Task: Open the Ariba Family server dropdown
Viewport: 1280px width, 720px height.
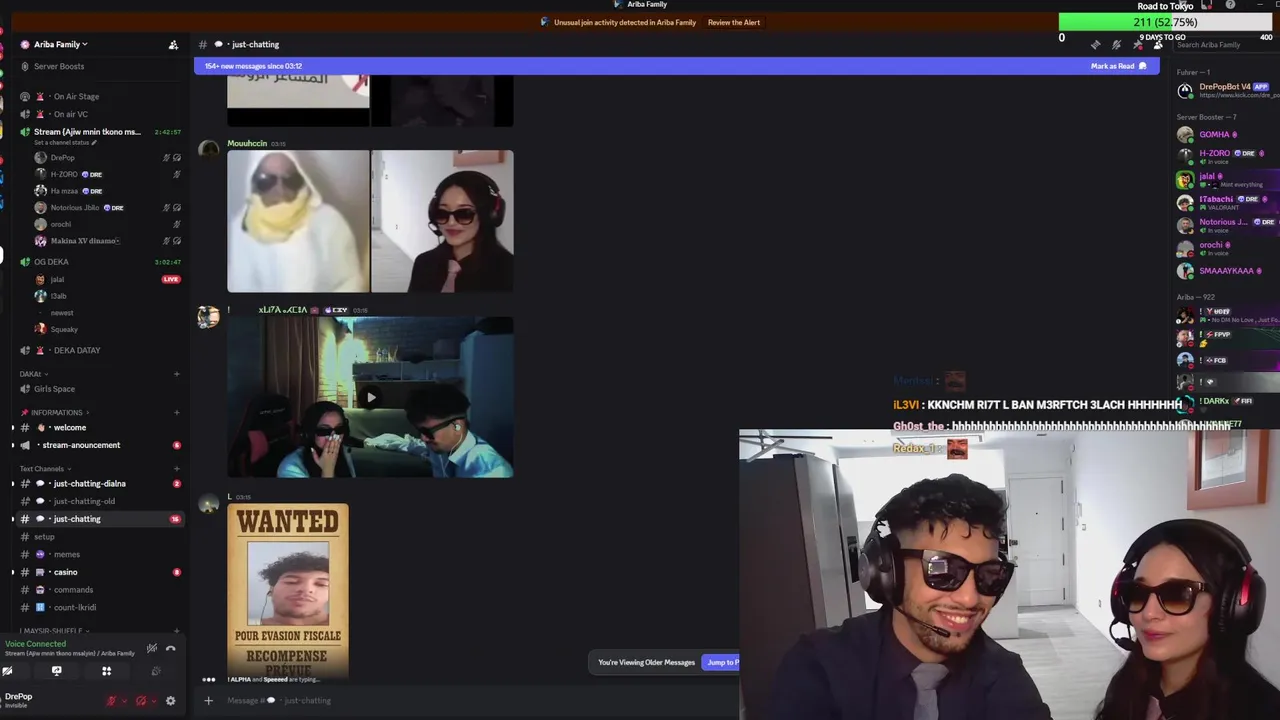Action: 60,44
